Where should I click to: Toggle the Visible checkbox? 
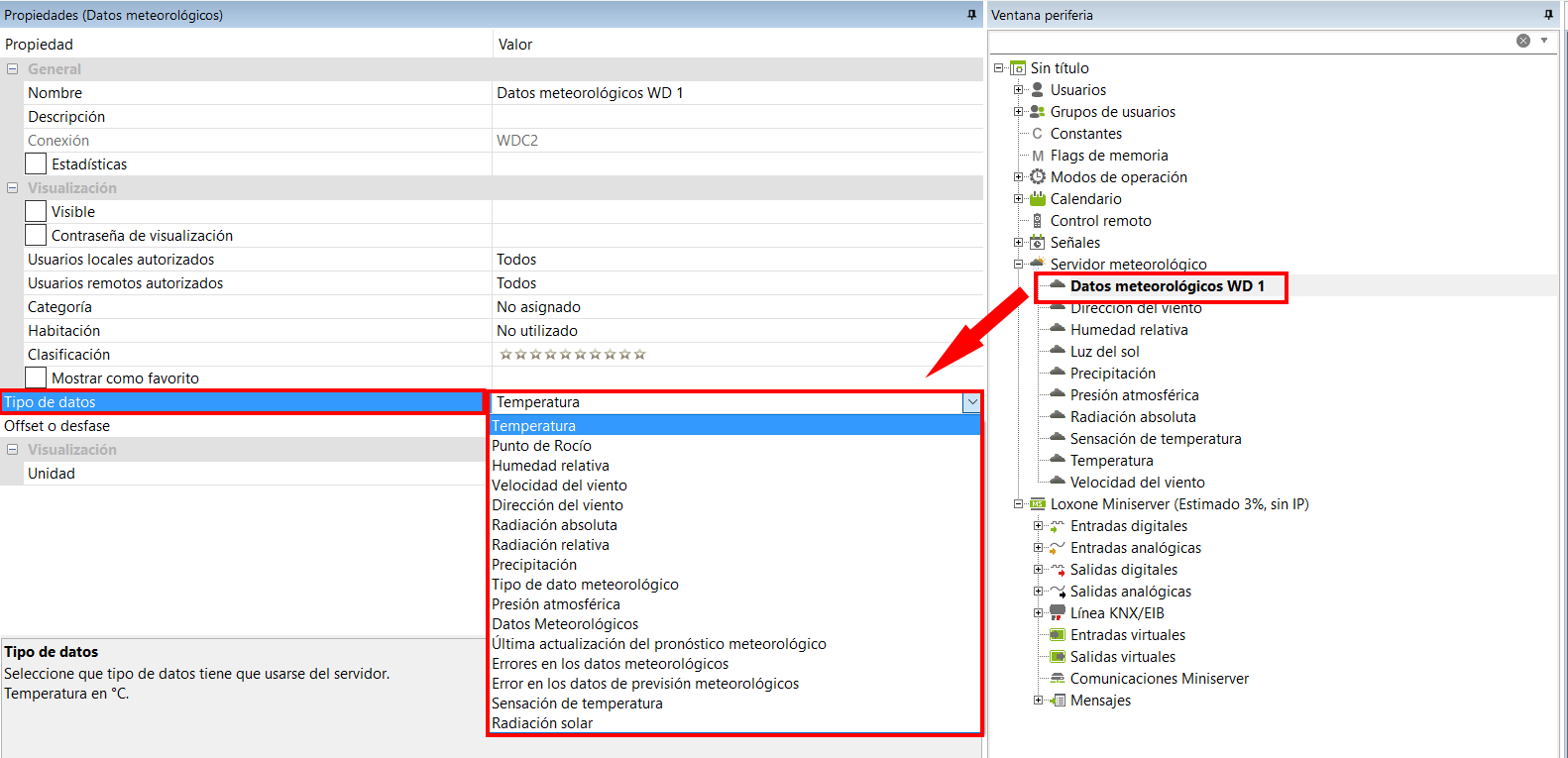[x=36, y=212]
